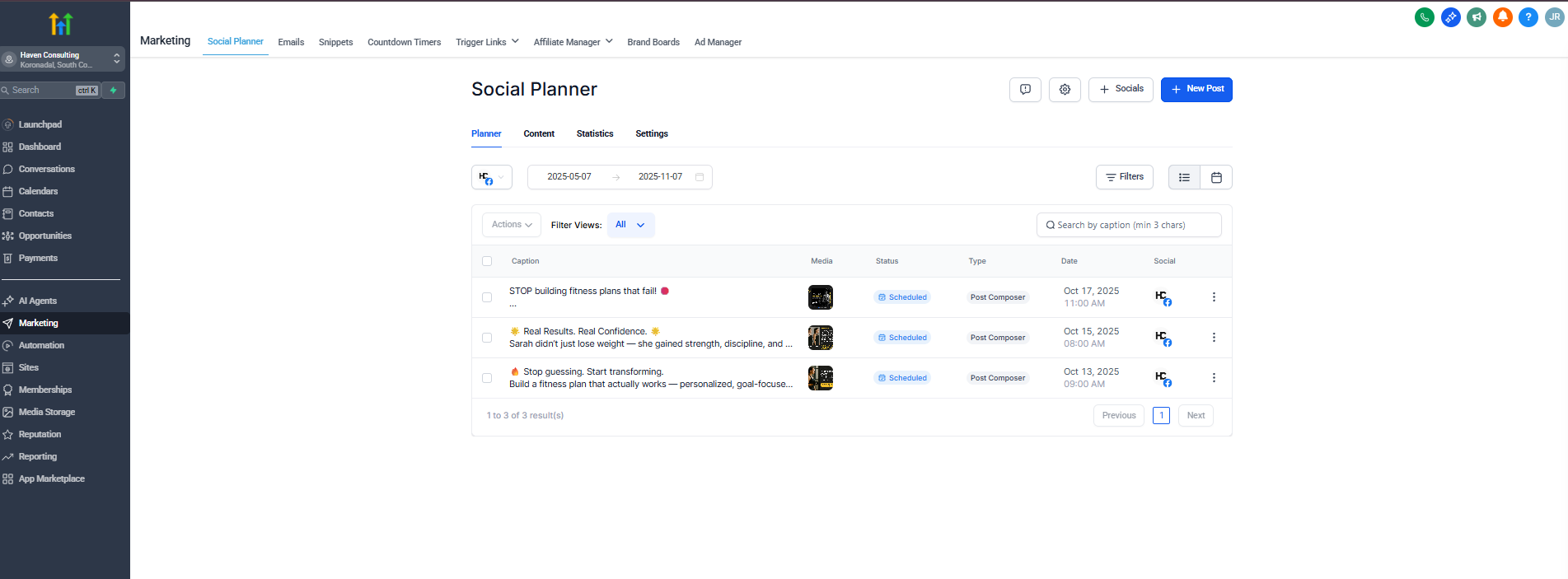This screenshot has width=1568, height=579.
Task: Click the search by caption field
Action: click(x=1129, y=225)
